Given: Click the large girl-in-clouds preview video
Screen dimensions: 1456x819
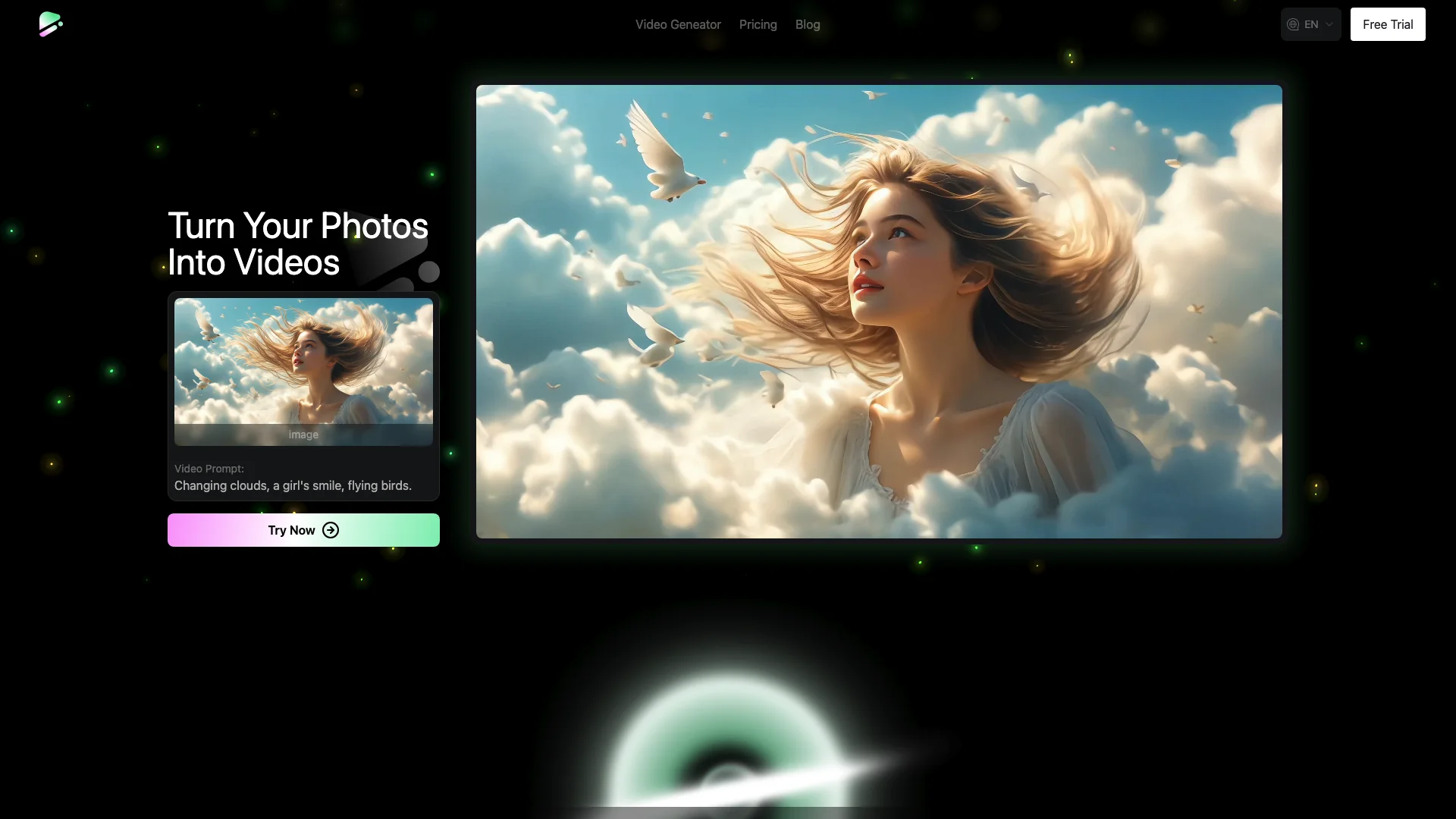Looking at the screenshot, I should (x=879, y=312).
